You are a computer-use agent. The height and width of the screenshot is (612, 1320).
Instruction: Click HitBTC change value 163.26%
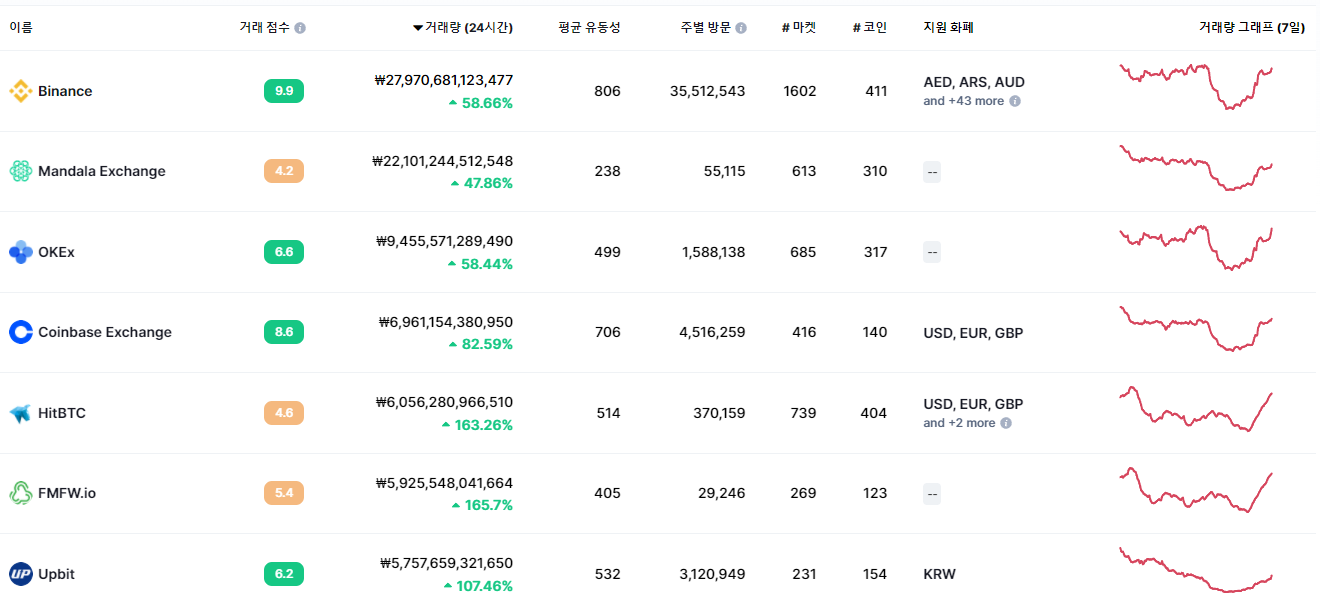tap(483, 425)
